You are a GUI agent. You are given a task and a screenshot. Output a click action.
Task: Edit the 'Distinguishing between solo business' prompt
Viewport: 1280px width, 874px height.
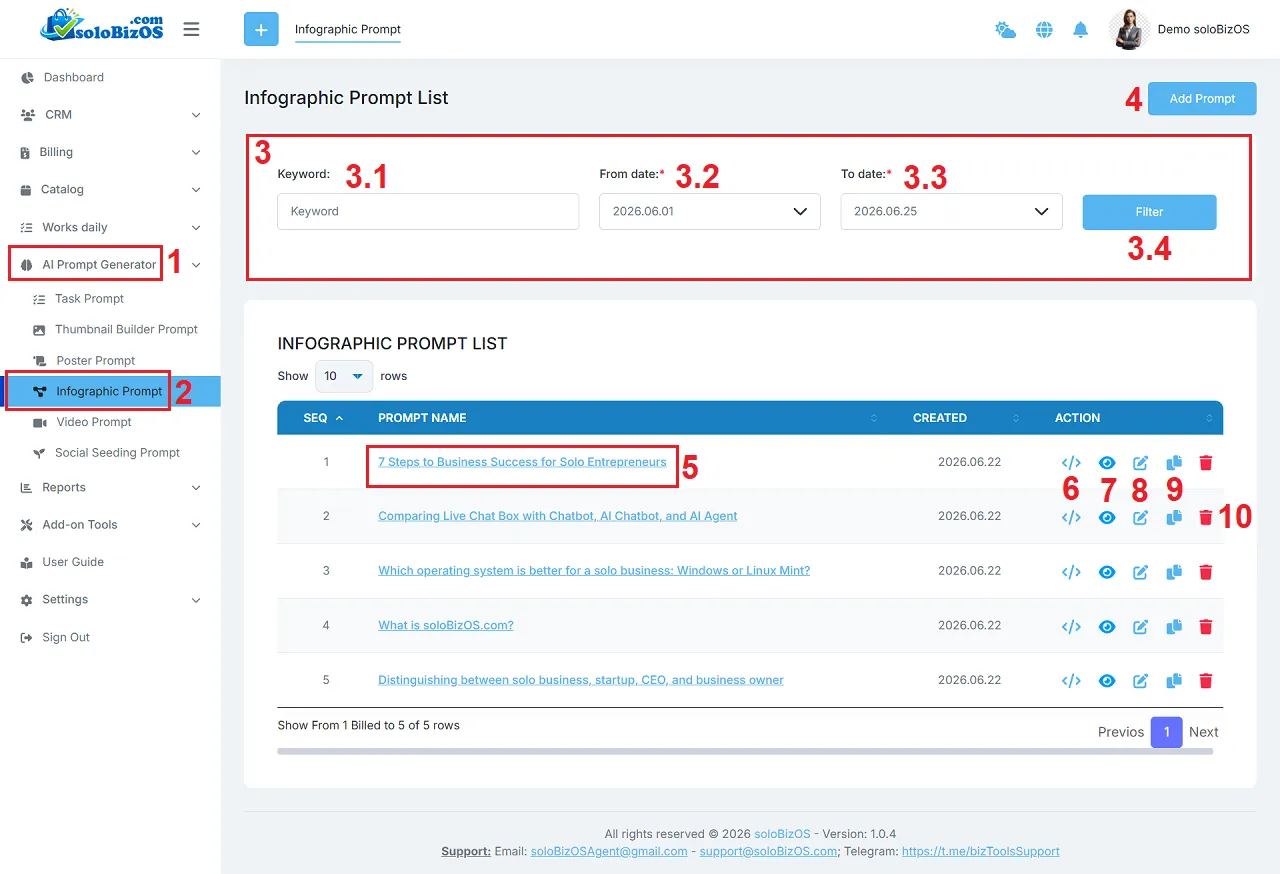(1140, 681)
